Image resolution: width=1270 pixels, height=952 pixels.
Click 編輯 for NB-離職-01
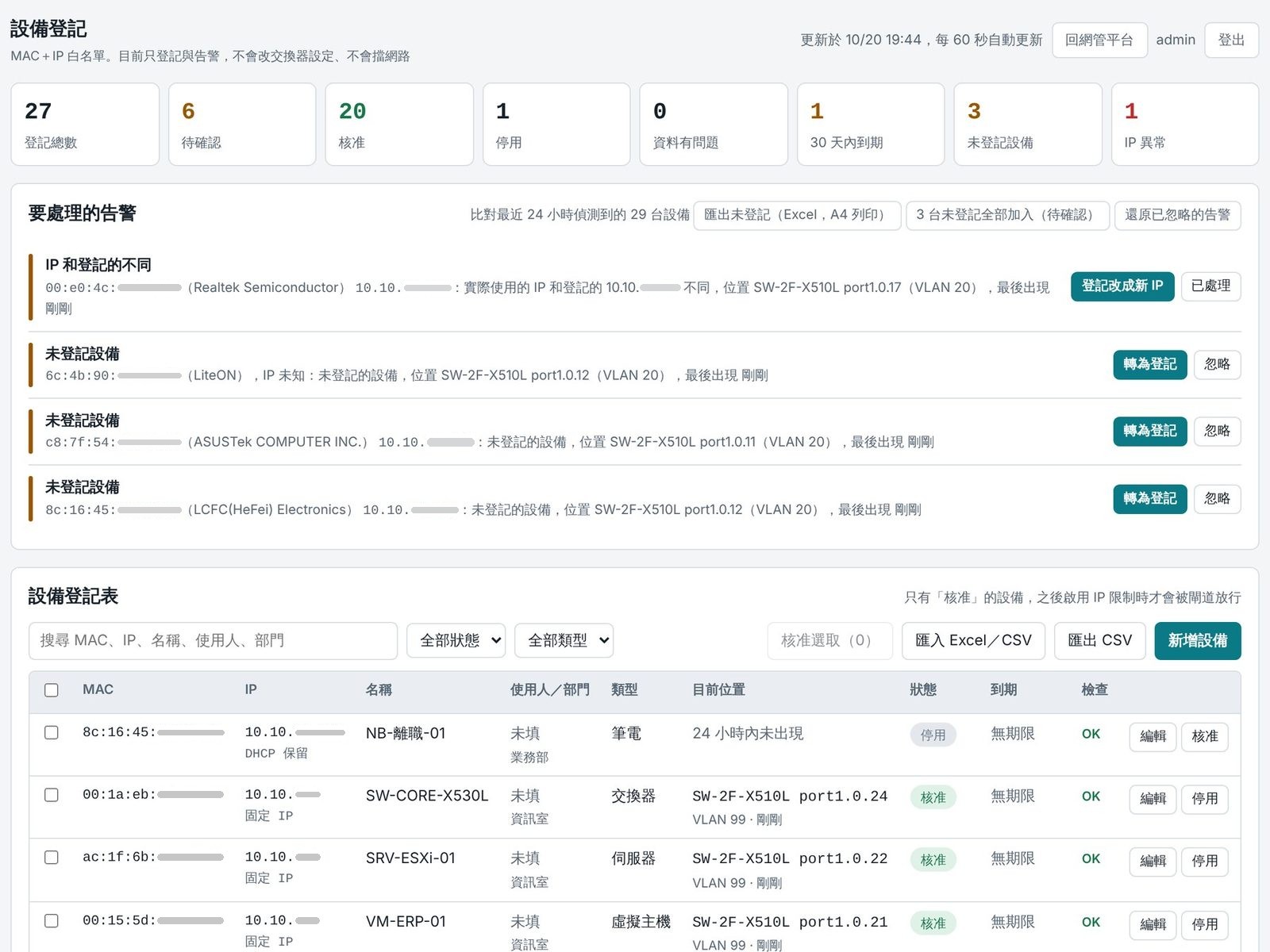1153,736
